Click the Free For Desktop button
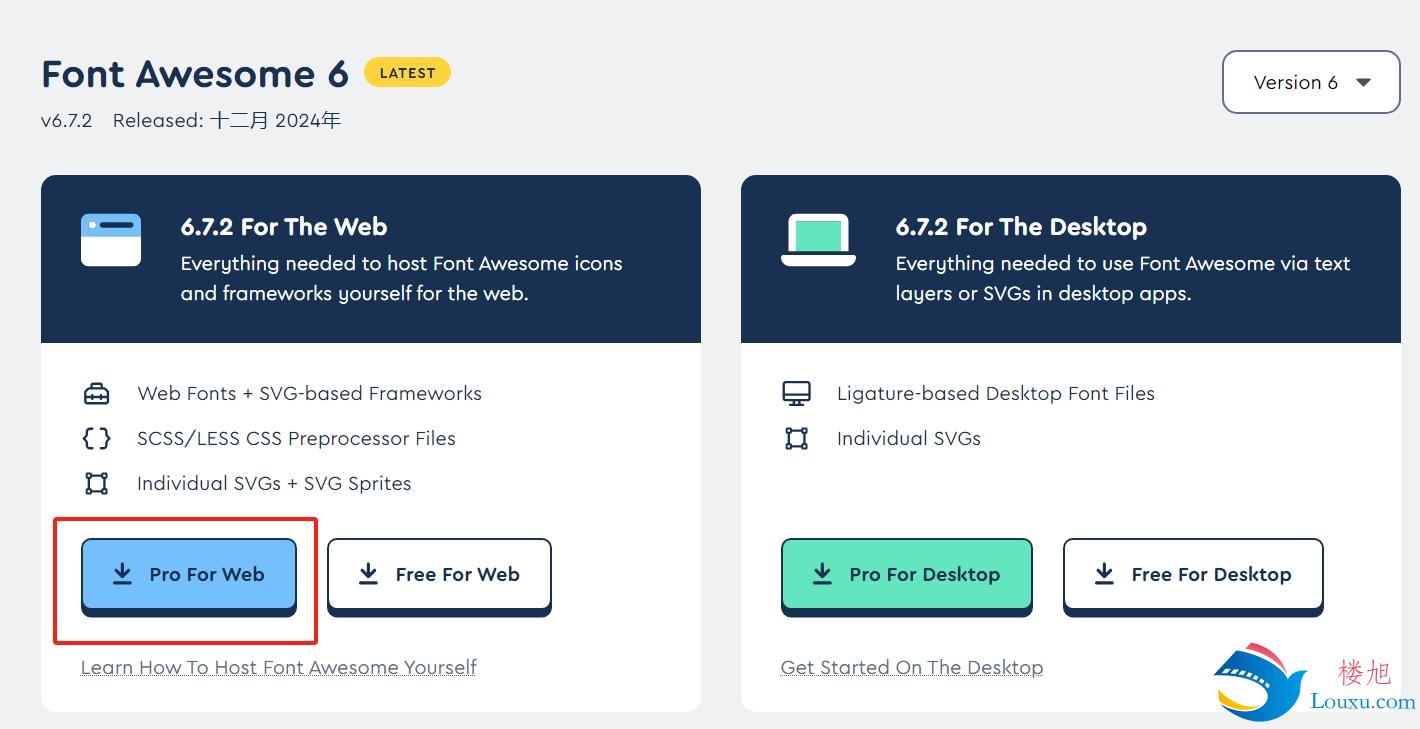 click(1193, 575)
